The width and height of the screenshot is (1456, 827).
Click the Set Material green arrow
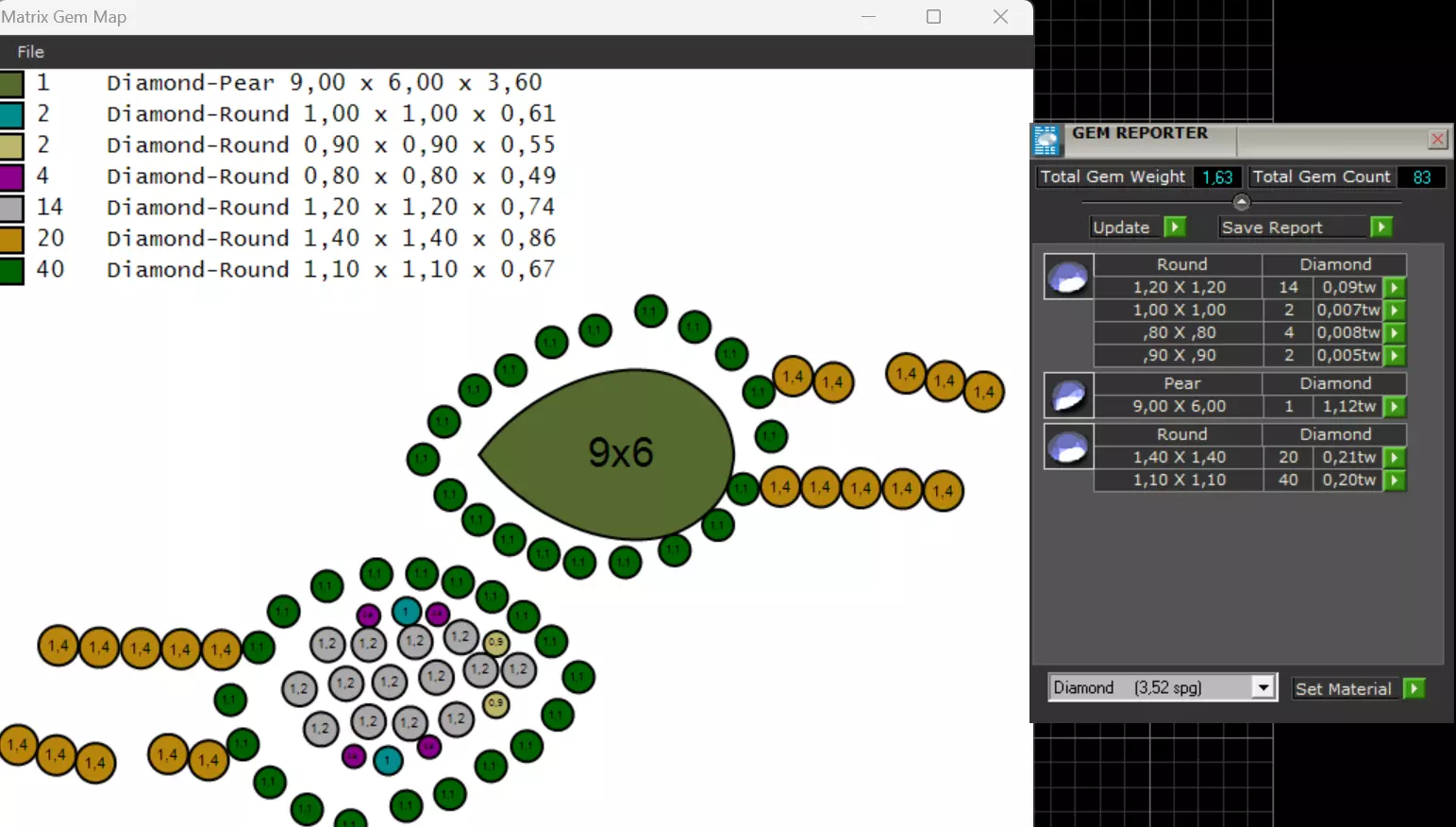pos(1414,688)
